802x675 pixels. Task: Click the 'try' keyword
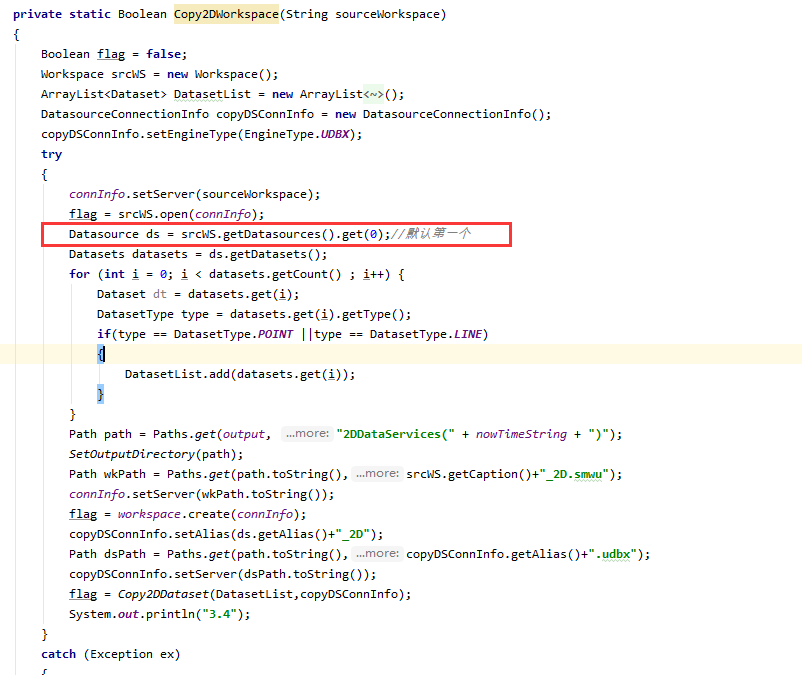click(52, 154)
